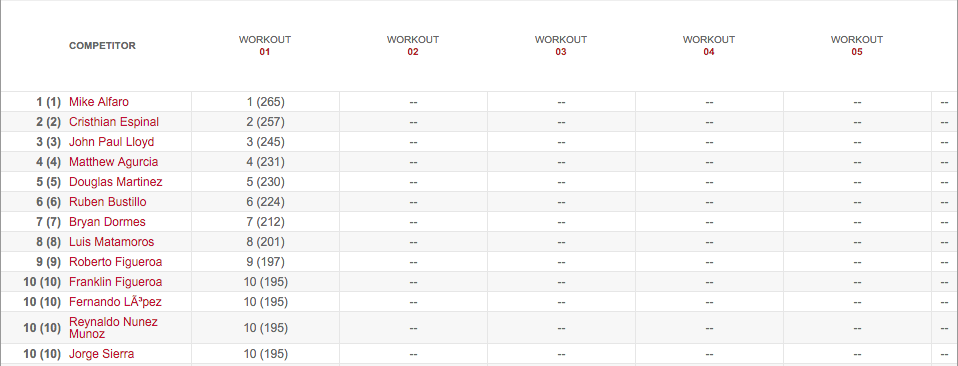This screenshot has height=366, width=958.
Task: Open Fernando López profile link
Action: pyautogui.click(x=115, y=302)
